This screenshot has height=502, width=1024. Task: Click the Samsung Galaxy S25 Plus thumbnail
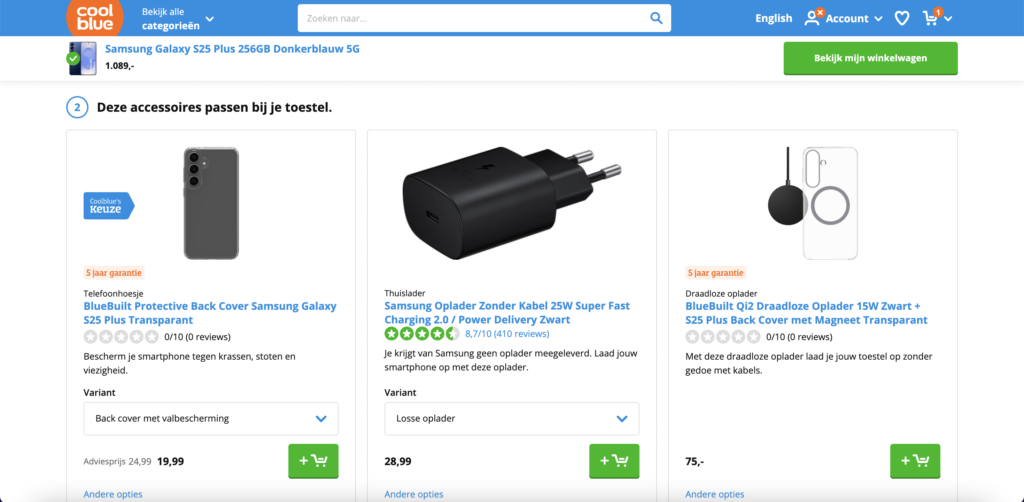coord(82,58)
